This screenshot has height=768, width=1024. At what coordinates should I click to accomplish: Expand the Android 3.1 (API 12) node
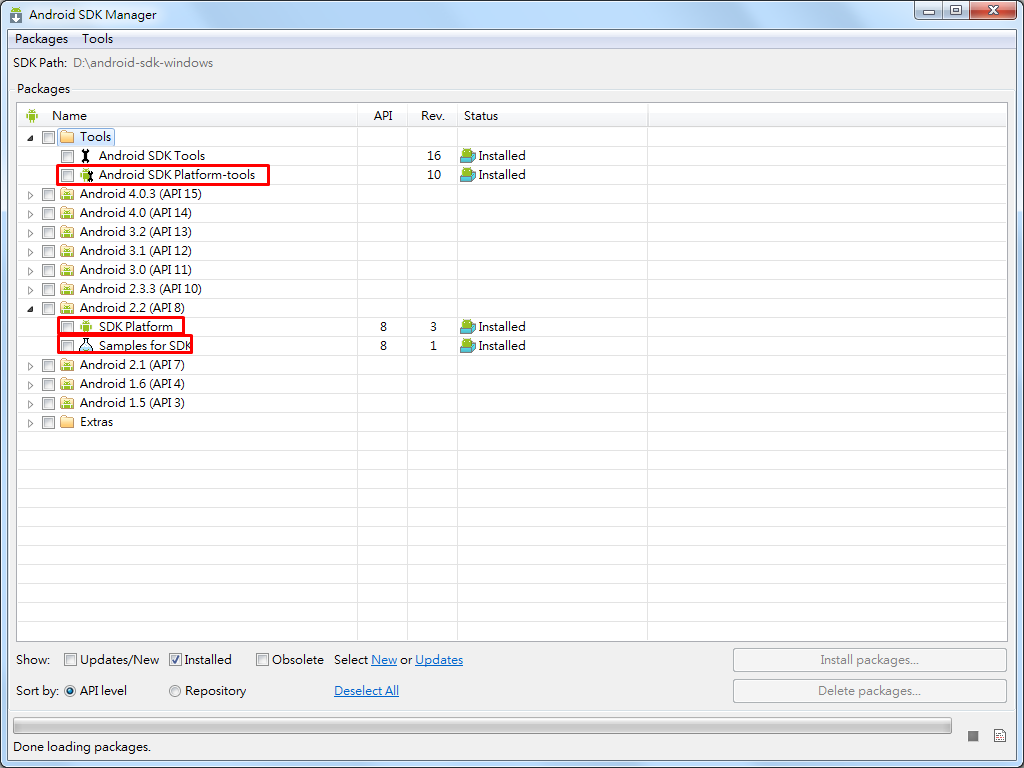point(30,251)
